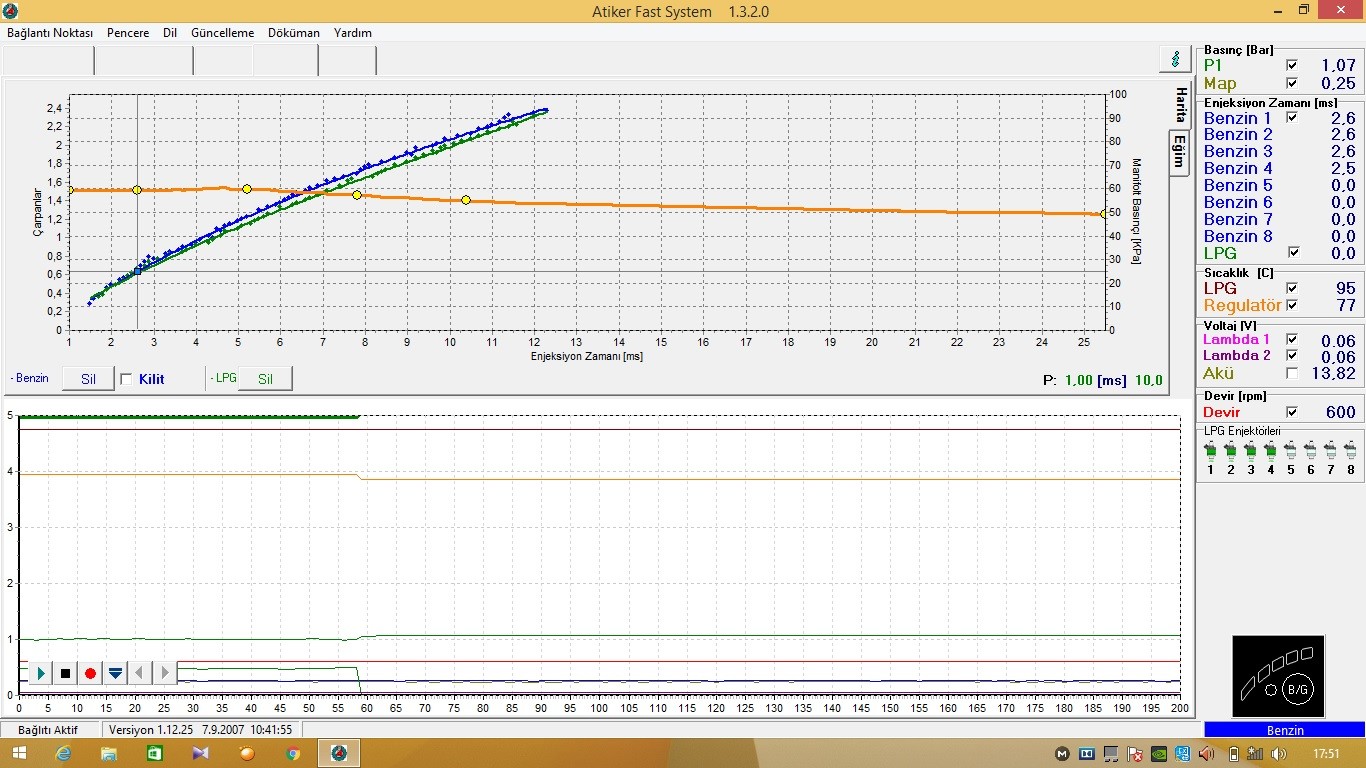
Task: Uncheck the Lambda 1 checkbox
Action: coord(1291,339)
